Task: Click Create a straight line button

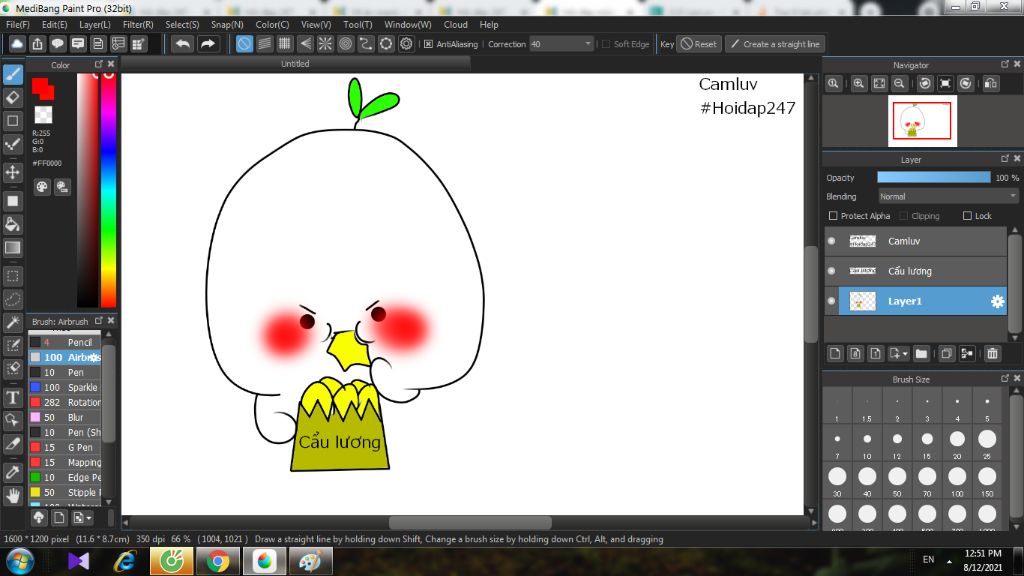Action: 775,44
